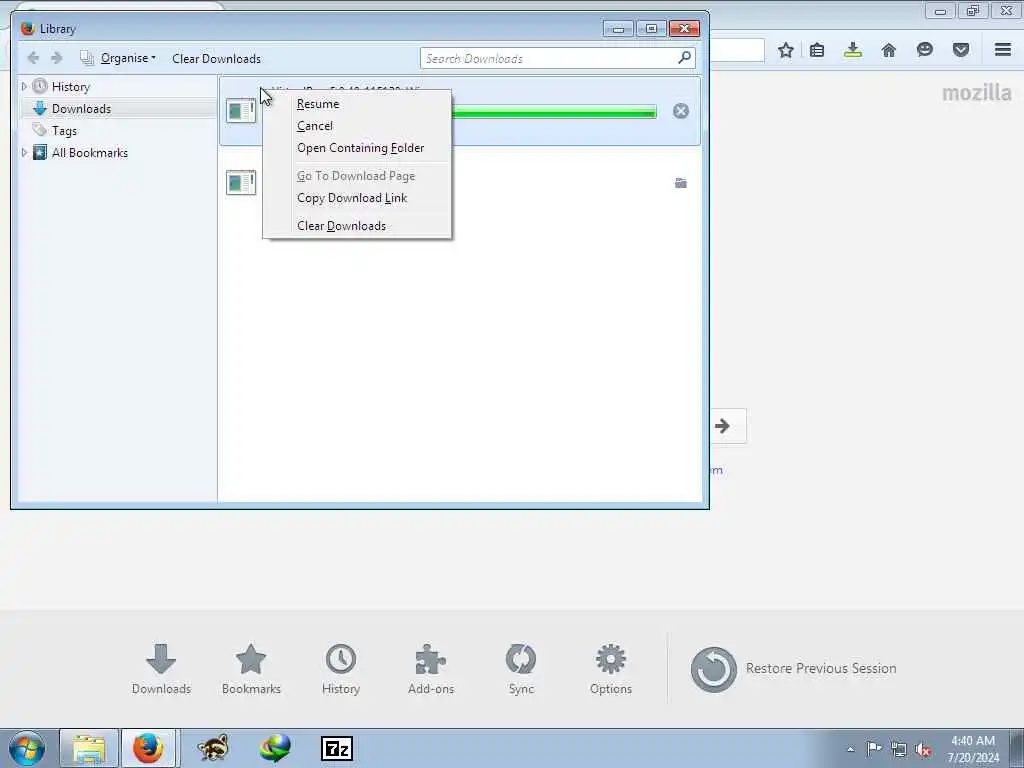This screenshot has width=1024, height=768.
Task: Click the muted volume tray icon
Action: click(x=923, y=749)
